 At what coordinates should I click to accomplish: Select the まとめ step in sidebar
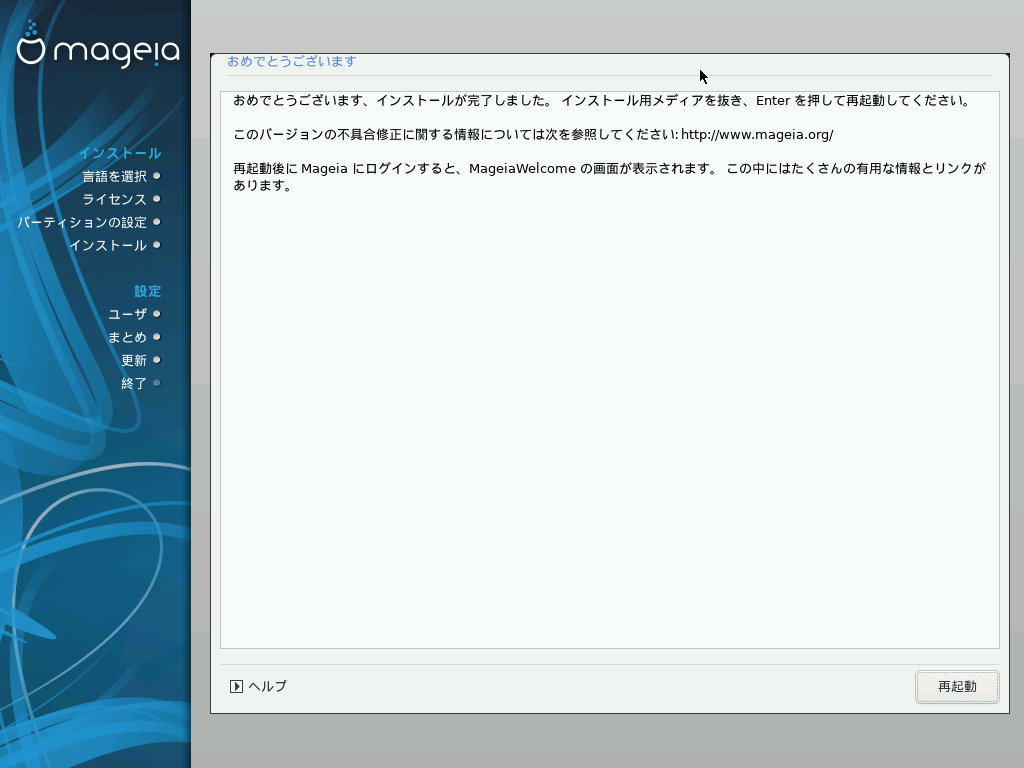pyautogui.click(x=127, y=337)
